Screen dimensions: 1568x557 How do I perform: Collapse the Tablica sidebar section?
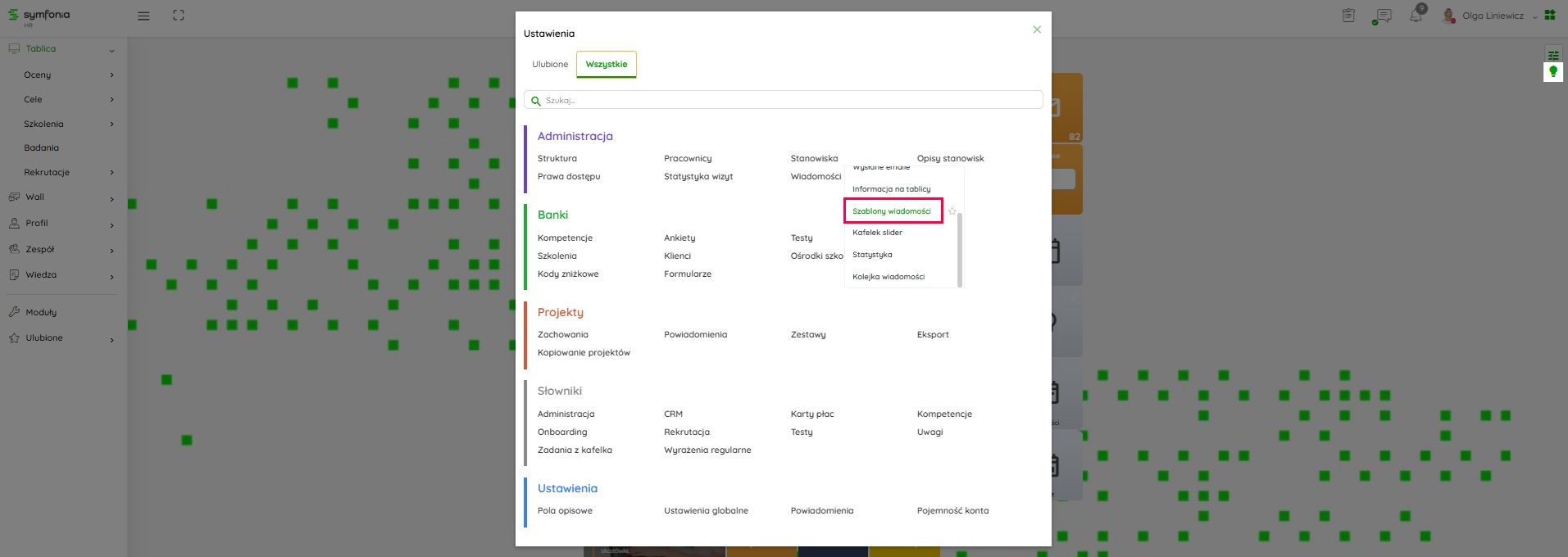pos(111,50)
